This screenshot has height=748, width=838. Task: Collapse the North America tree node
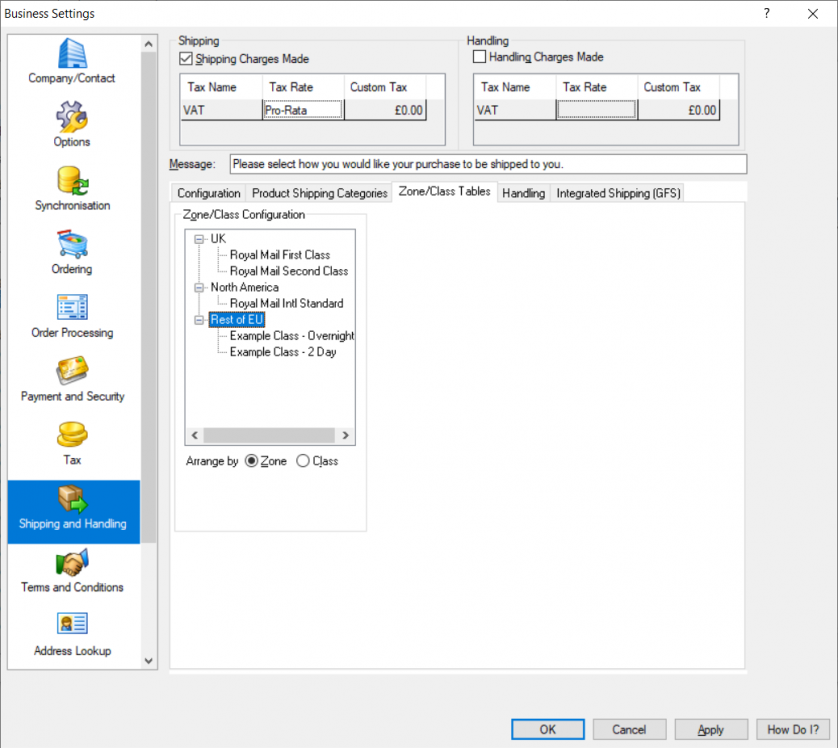[x=199, y=287]
